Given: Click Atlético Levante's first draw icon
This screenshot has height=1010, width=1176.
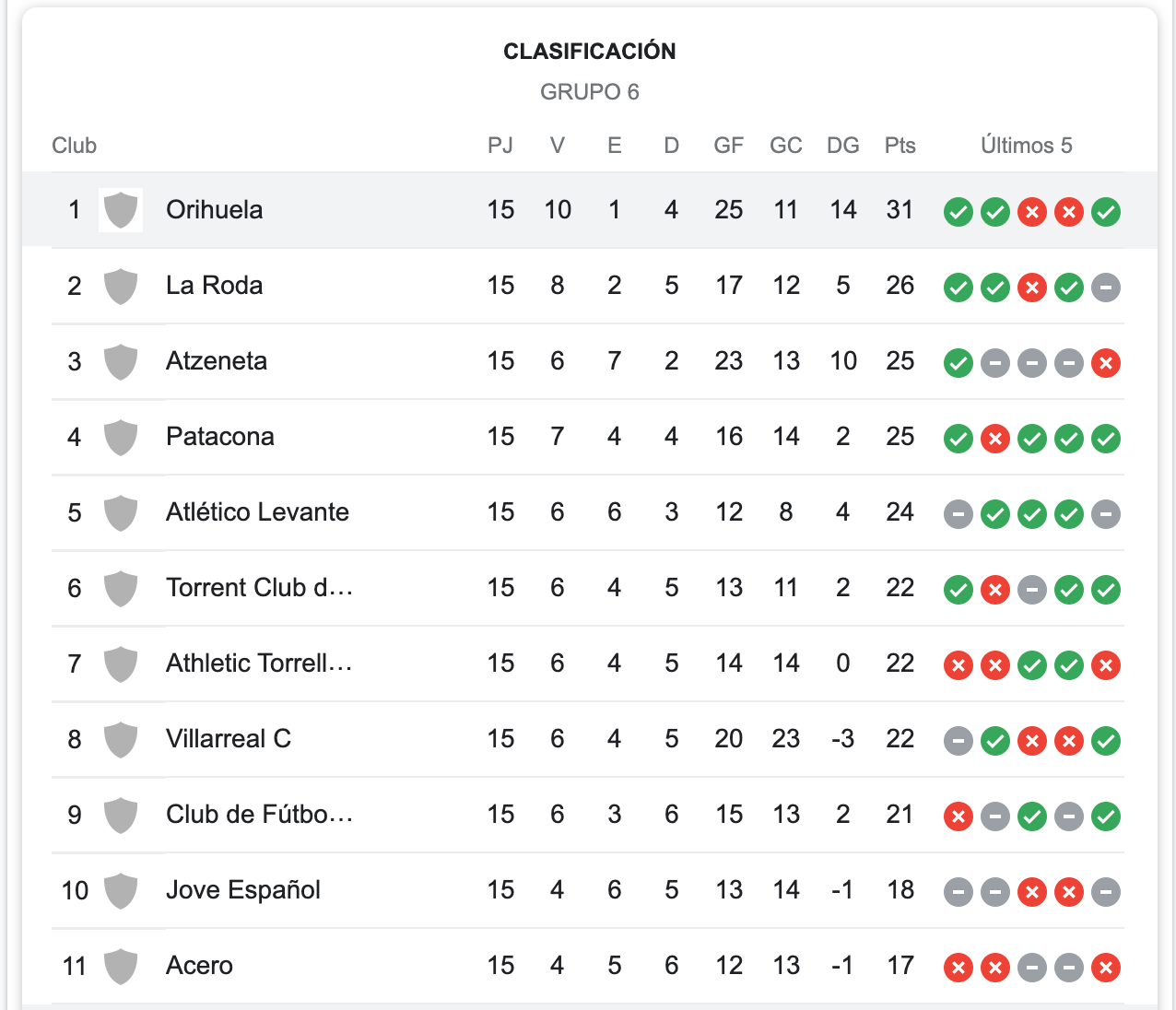Looking at the screenshot, I should tap(958, 514).
